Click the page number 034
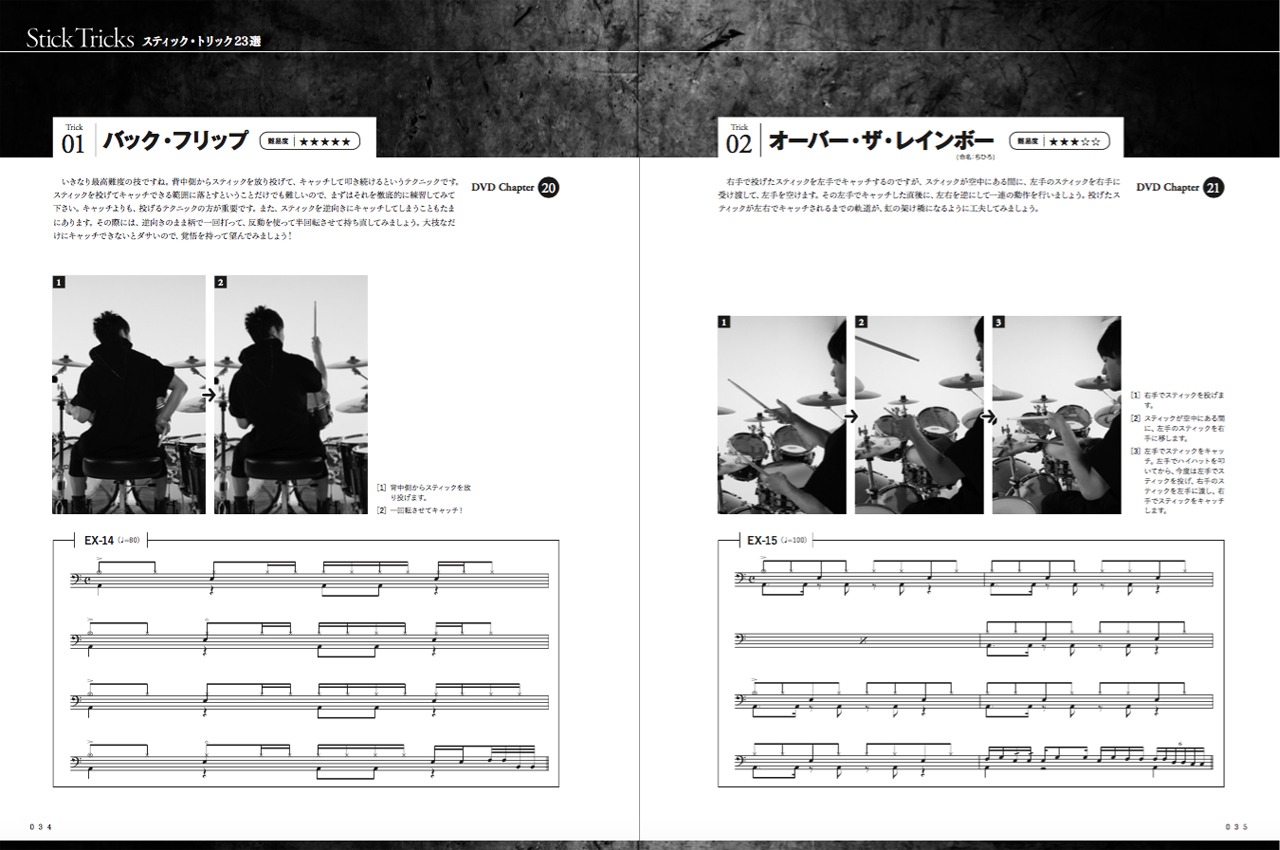Image resolution: width=1280 pixels, height=850 pixels. coord(41,826)
